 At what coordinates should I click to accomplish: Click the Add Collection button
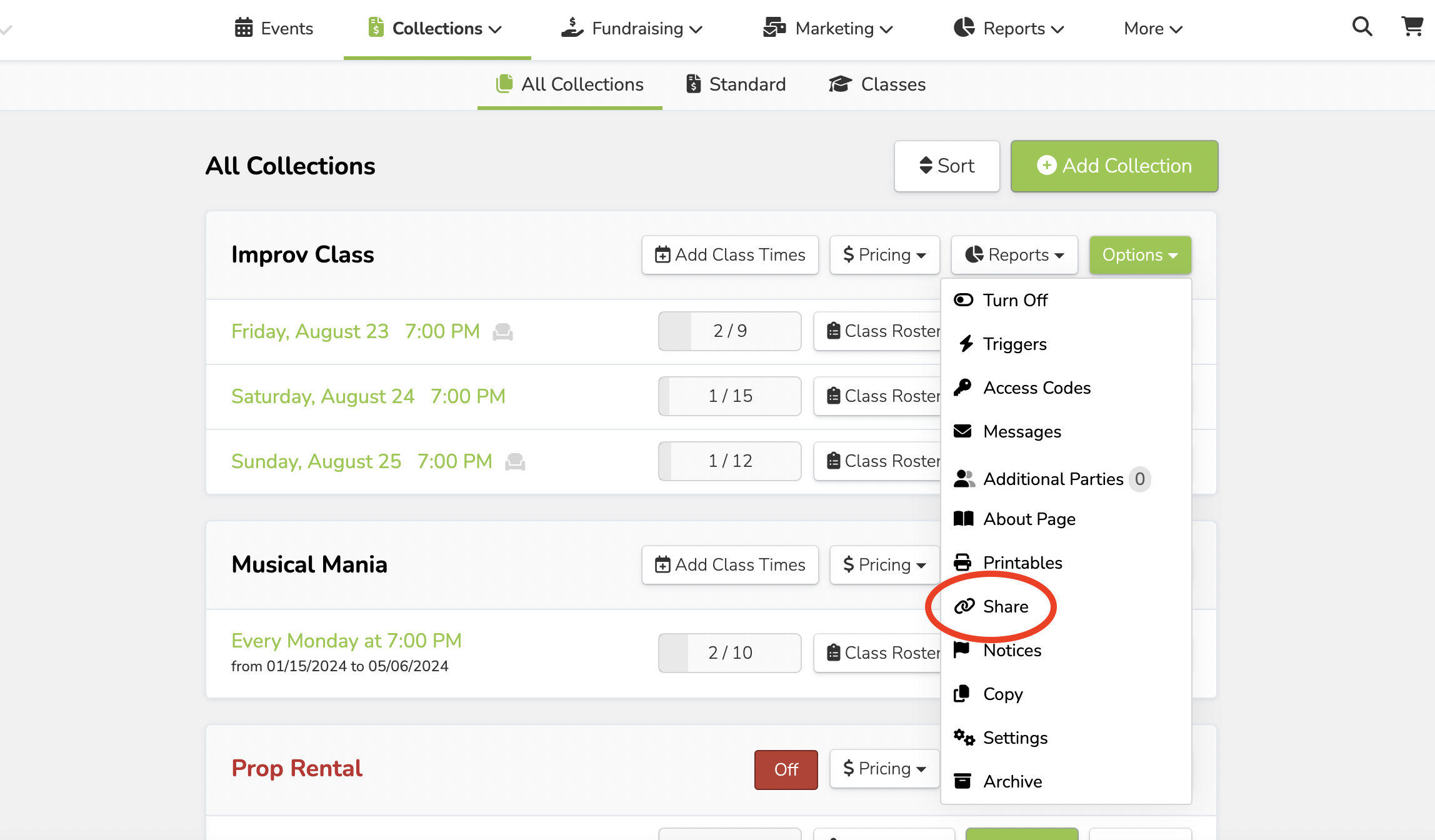[x=1114, y=166]
